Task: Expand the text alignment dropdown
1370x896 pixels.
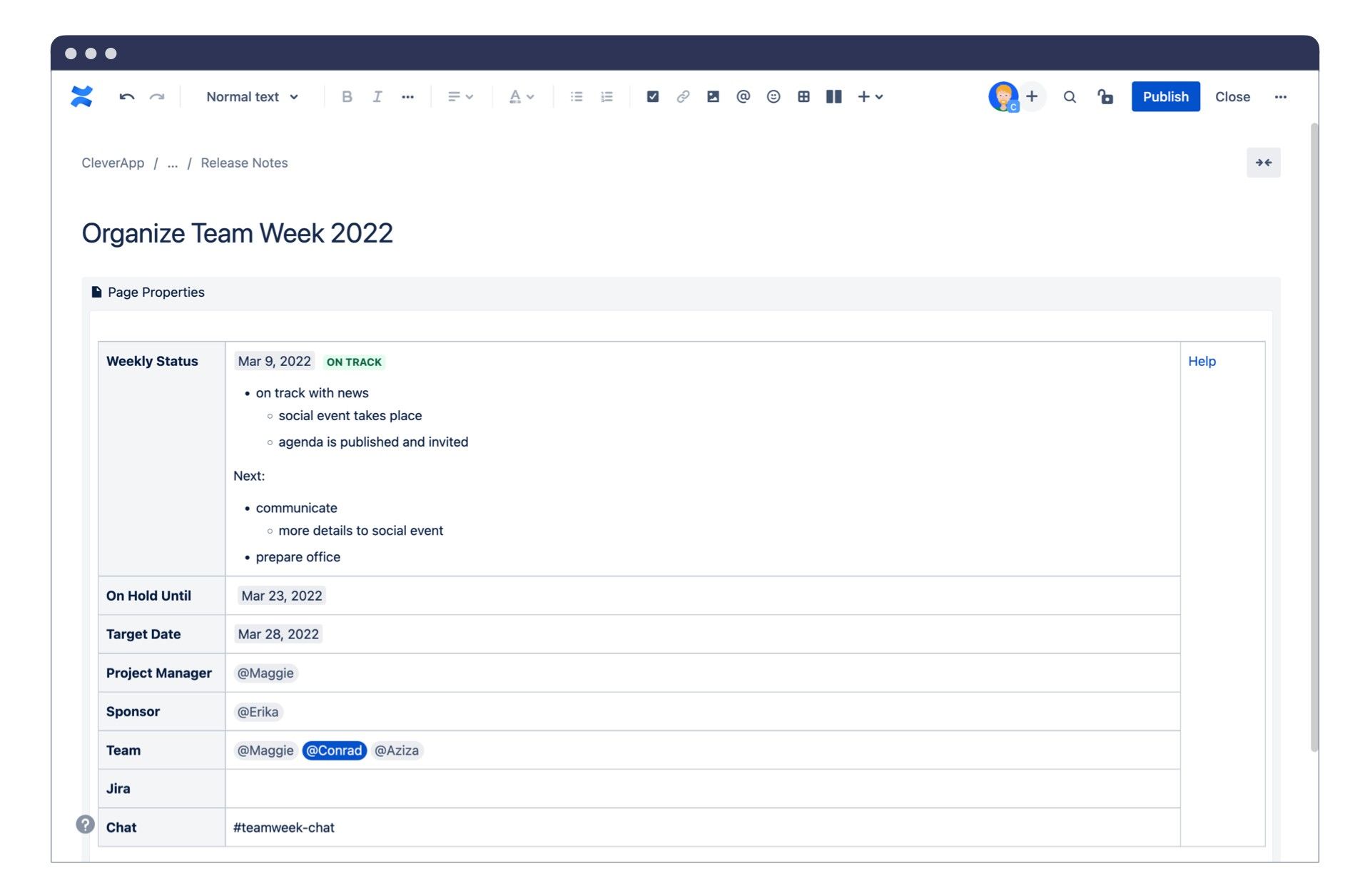Action: pos(460,97)
